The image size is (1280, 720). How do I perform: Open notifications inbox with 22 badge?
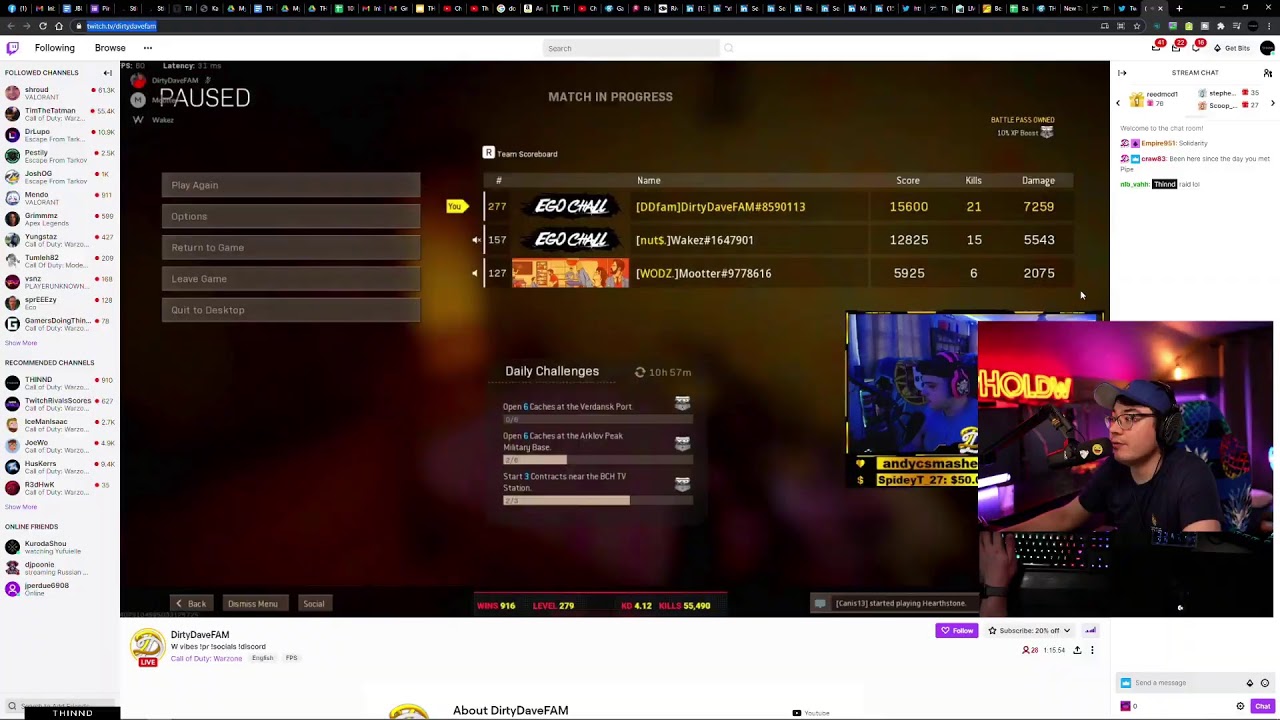tap(1178, 48)
